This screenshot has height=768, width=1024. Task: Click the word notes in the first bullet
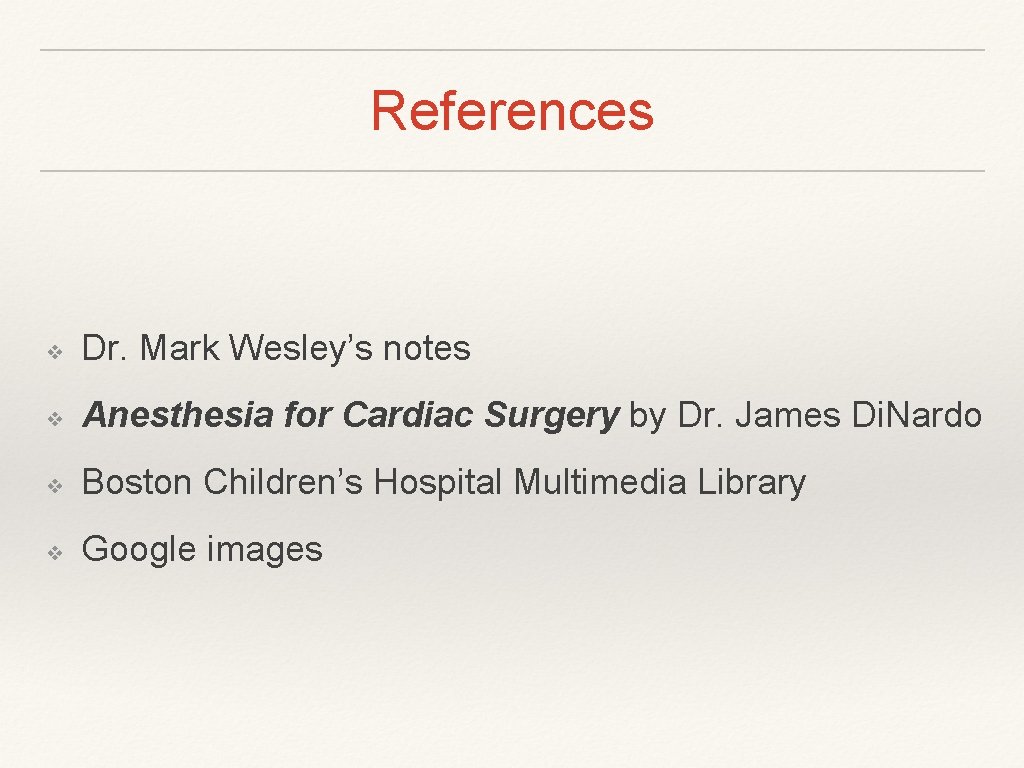[x=426, y=349]
